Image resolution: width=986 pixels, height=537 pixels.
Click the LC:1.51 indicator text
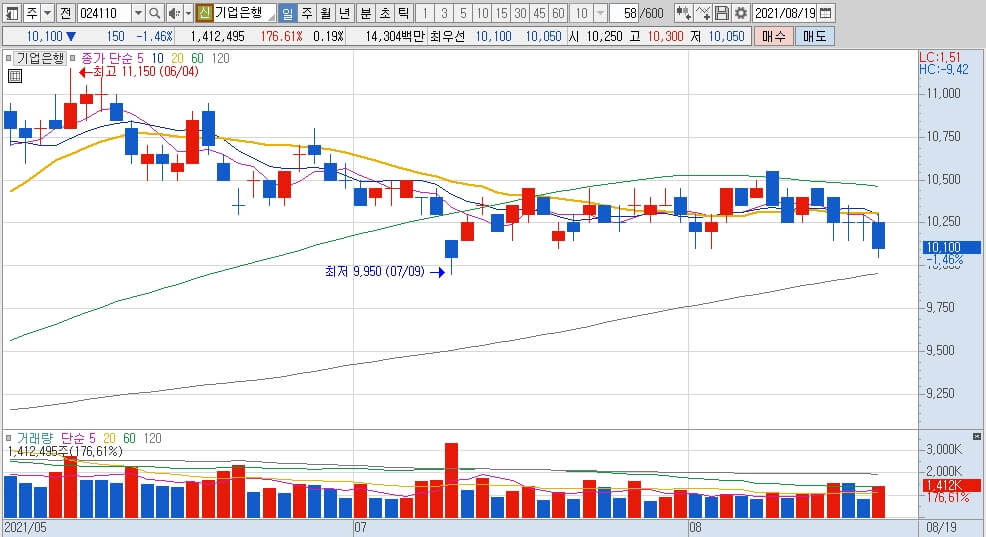(x=939, y=57)
